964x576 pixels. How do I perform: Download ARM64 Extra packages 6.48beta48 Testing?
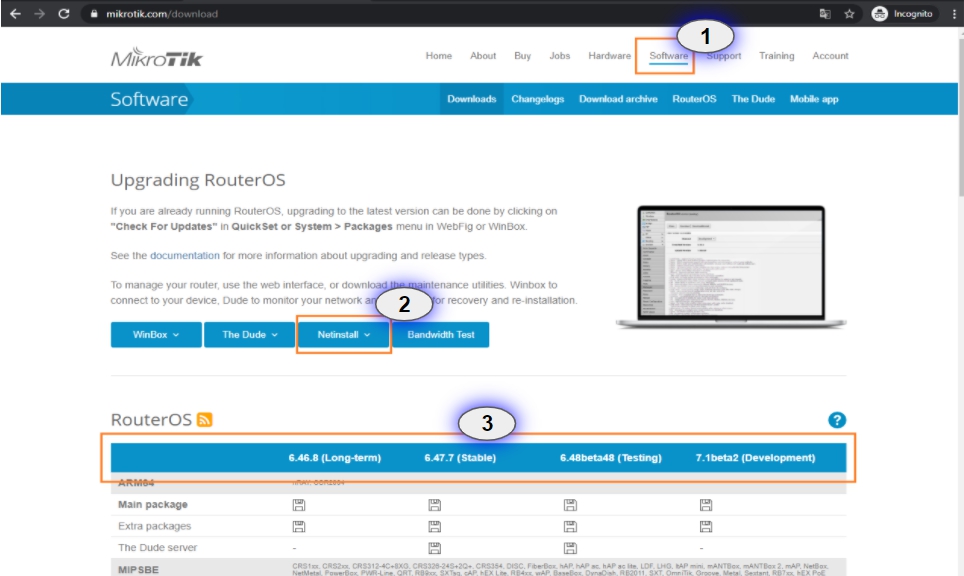pyautogui.click(x=570, y=526)
